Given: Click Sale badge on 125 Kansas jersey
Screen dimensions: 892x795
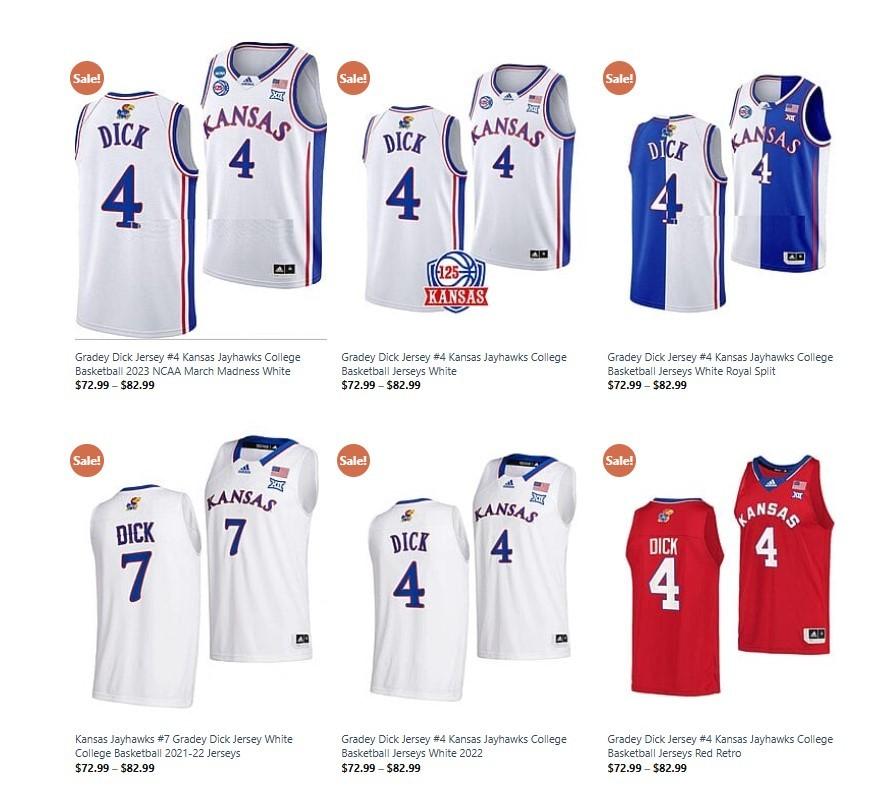Looking at the screenshot, I should point(353,78).
